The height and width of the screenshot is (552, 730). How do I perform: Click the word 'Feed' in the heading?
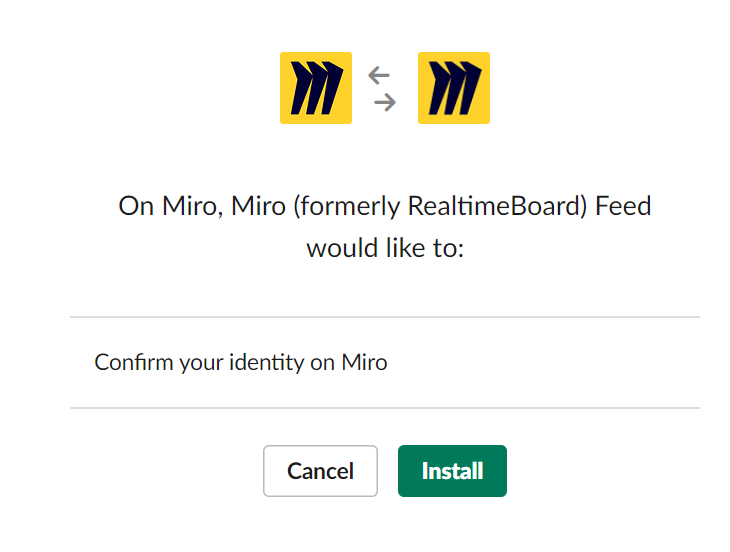pyautogui.click(x=623, y=207)
